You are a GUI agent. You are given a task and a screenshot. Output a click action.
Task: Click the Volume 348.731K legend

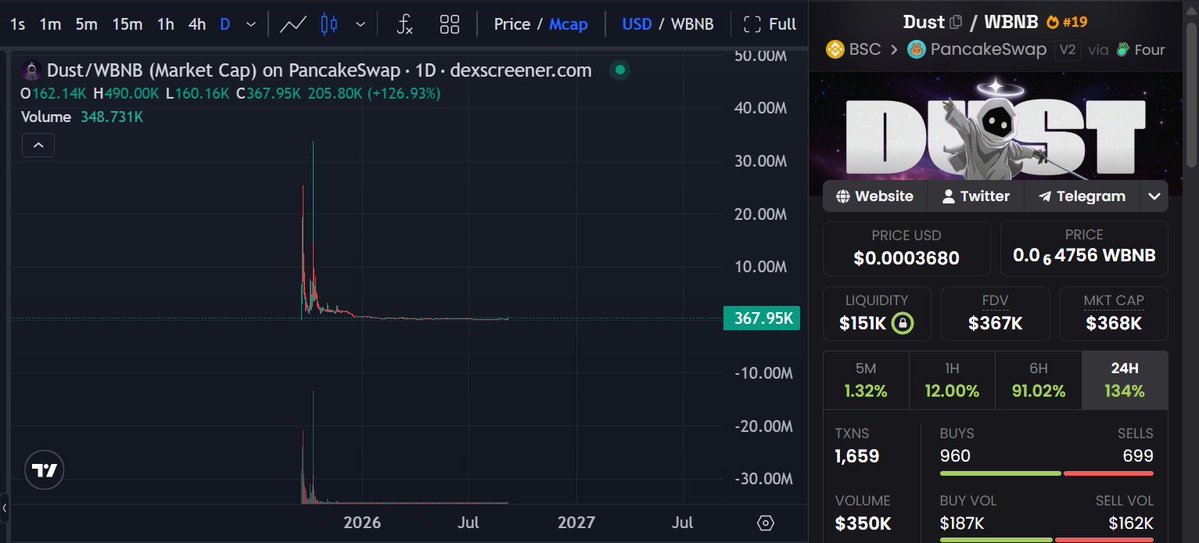pos(82,117)
